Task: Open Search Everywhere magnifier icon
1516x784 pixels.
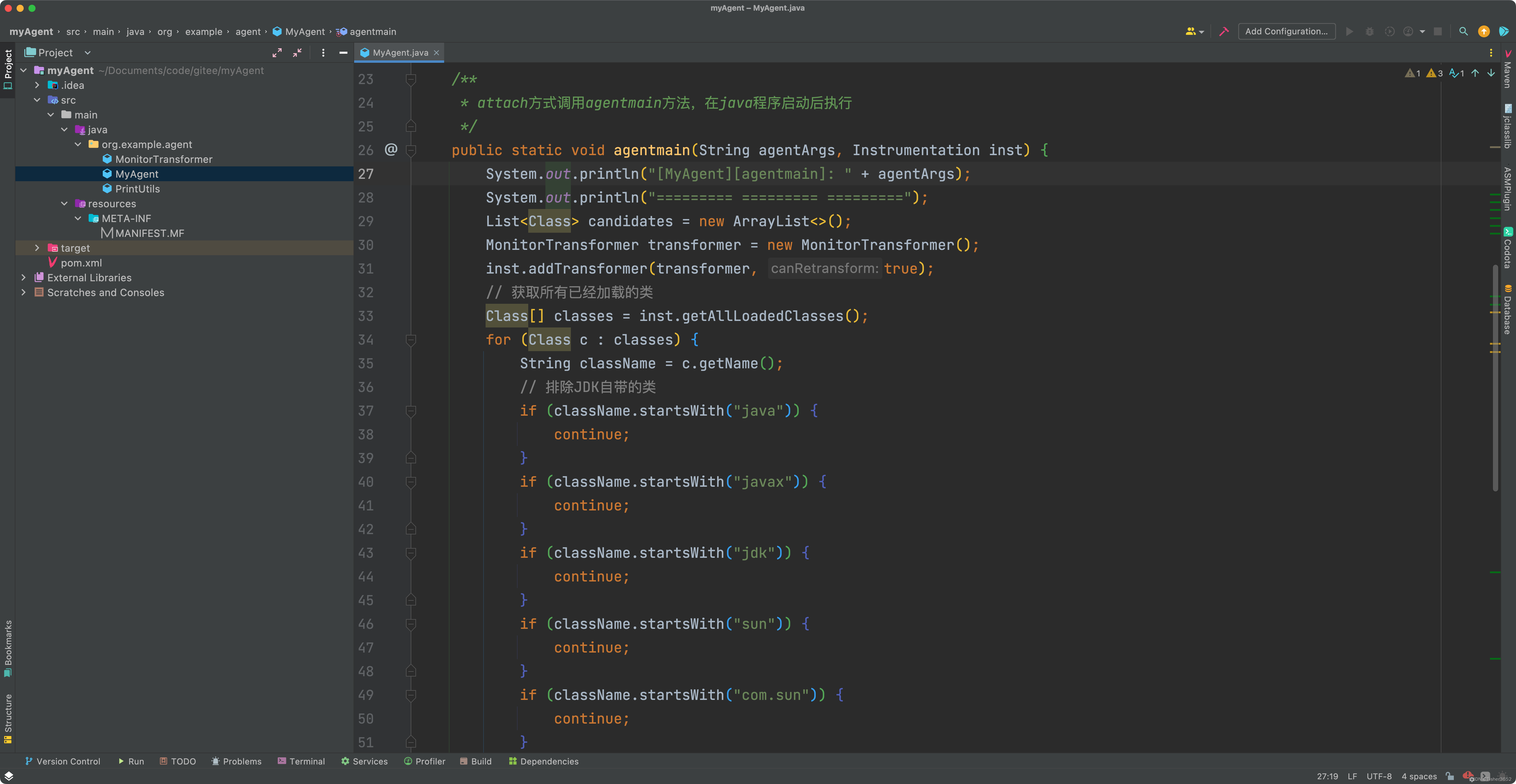Action: coord(1464,32)
